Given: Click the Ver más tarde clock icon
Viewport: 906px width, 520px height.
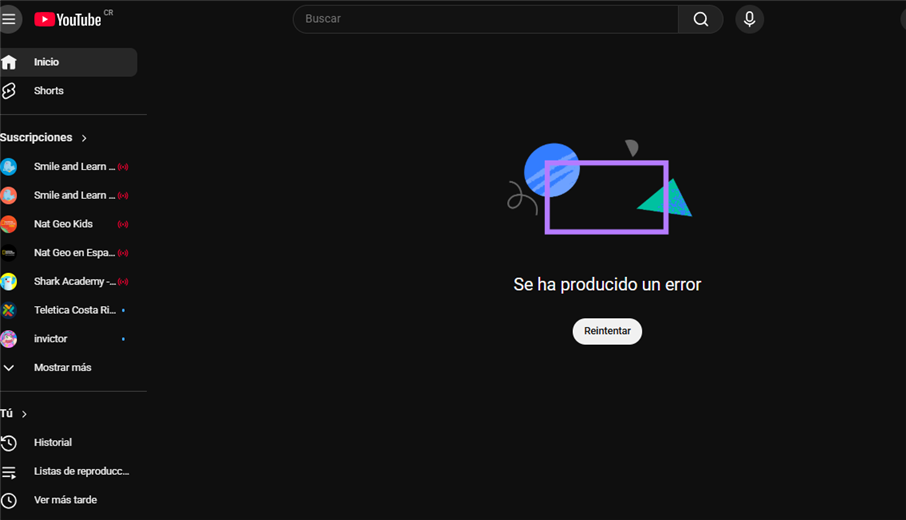Looking at the screenshot, I should (9, 500).
